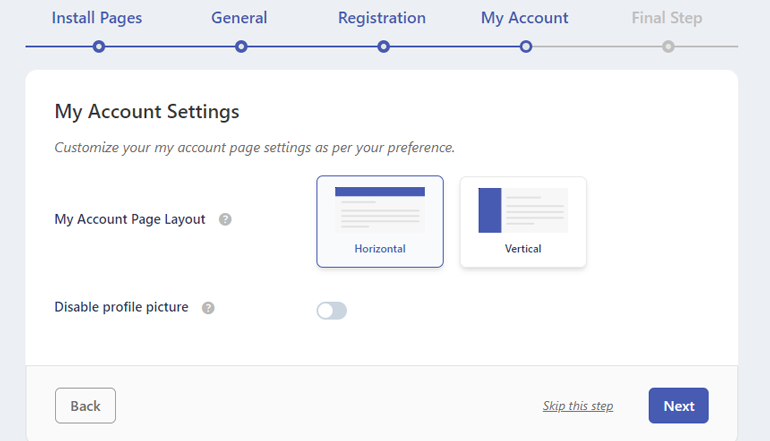Screen dimensions: 770x441
Task: Click the My Account step circle marker
Action: [x=526, y=47]
